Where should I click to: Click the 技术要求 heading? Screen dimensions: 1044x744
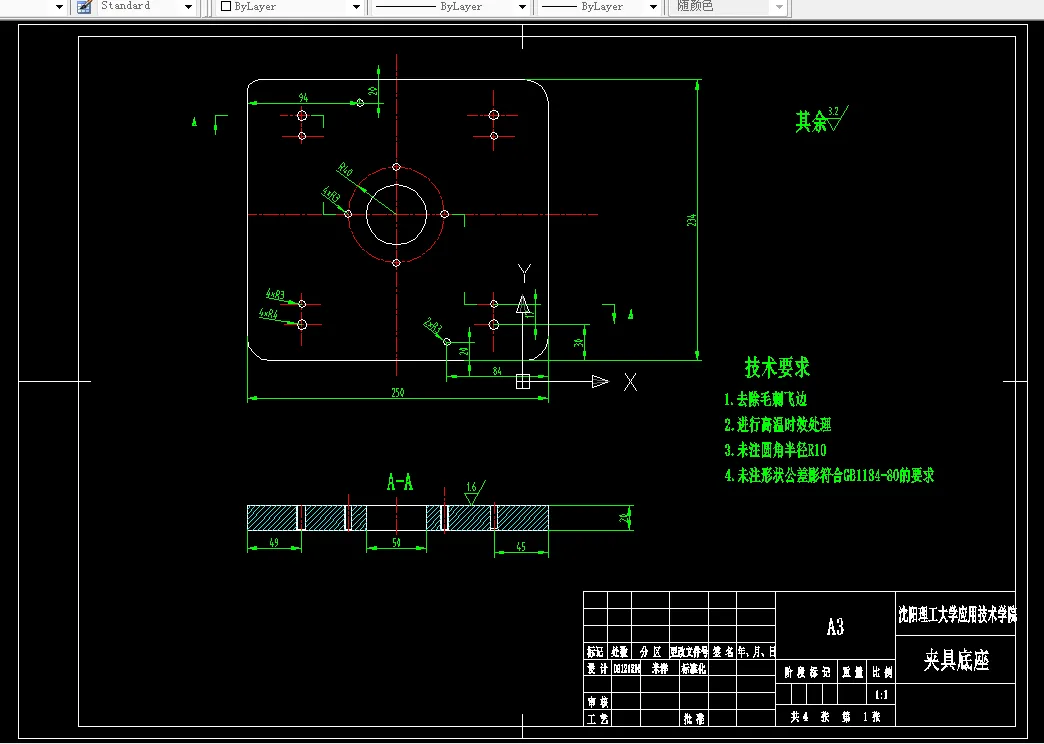[777, 367]
